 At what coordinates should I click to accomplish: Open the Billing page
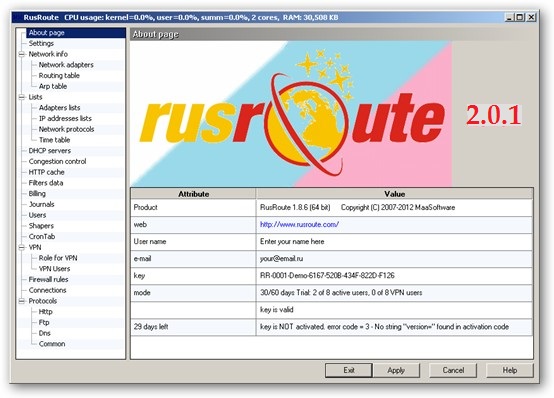(37, 194)
